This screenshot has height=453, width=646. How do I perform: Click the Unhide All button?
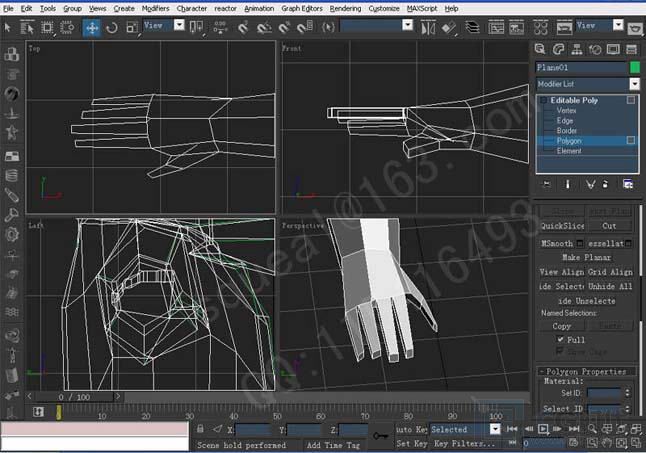tap(610, 286)
